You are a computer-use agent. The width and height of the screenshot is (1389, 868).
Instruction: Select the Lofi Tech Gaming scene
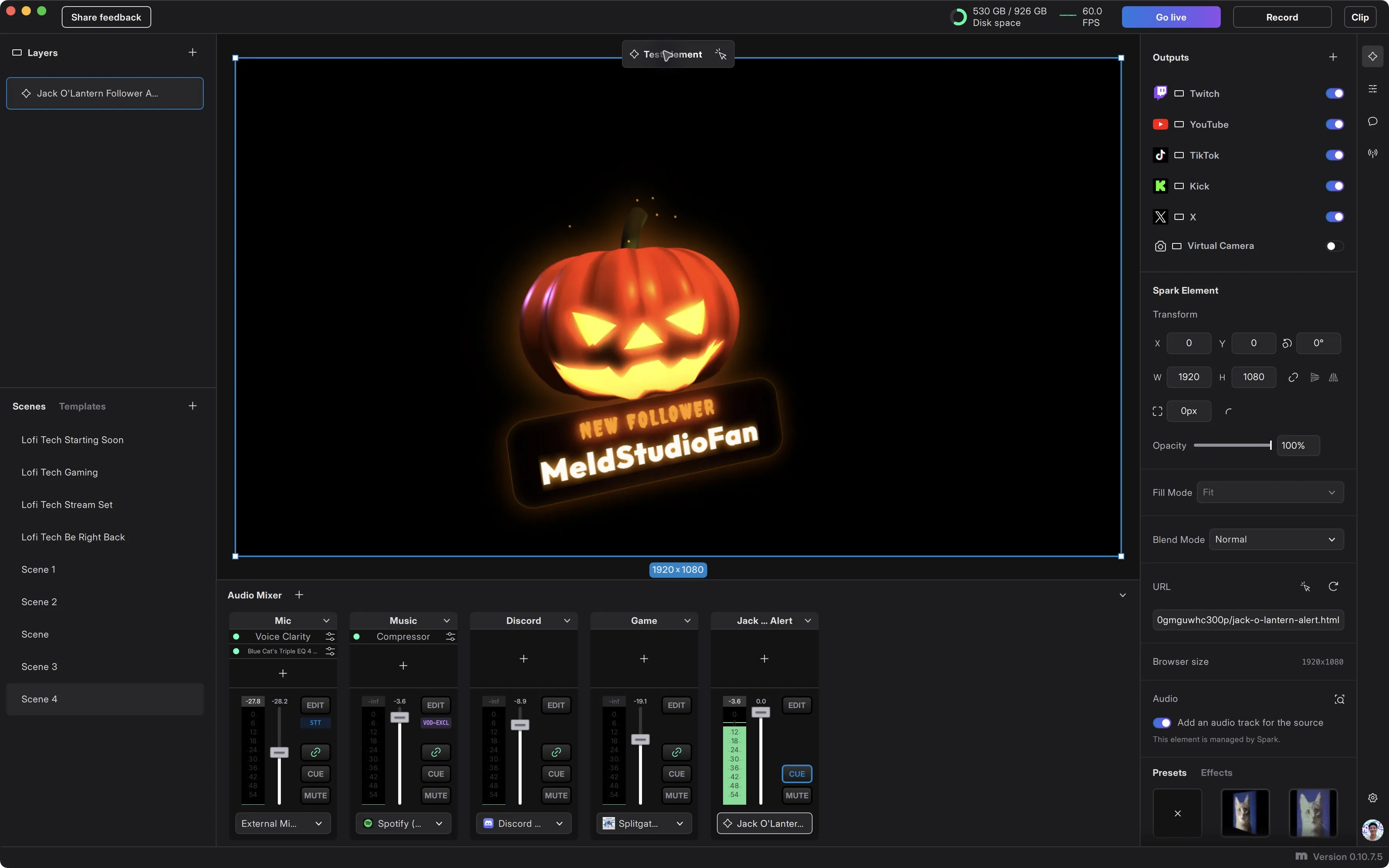click(105, 473)
